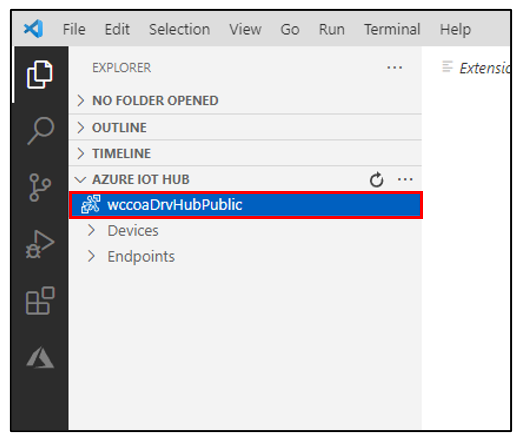
Task: Open the Azure view icon
Action: coord(40,357)
